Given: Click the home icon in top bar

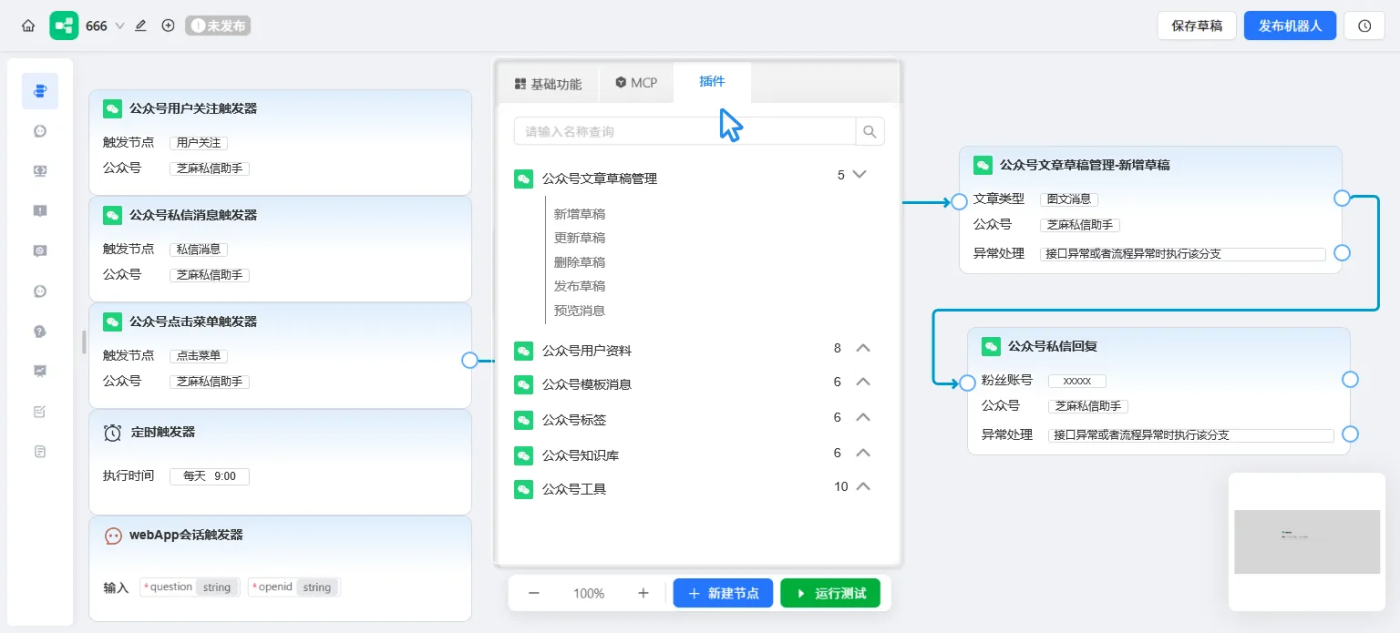Looking at the screenshot, I should (28, 25).
